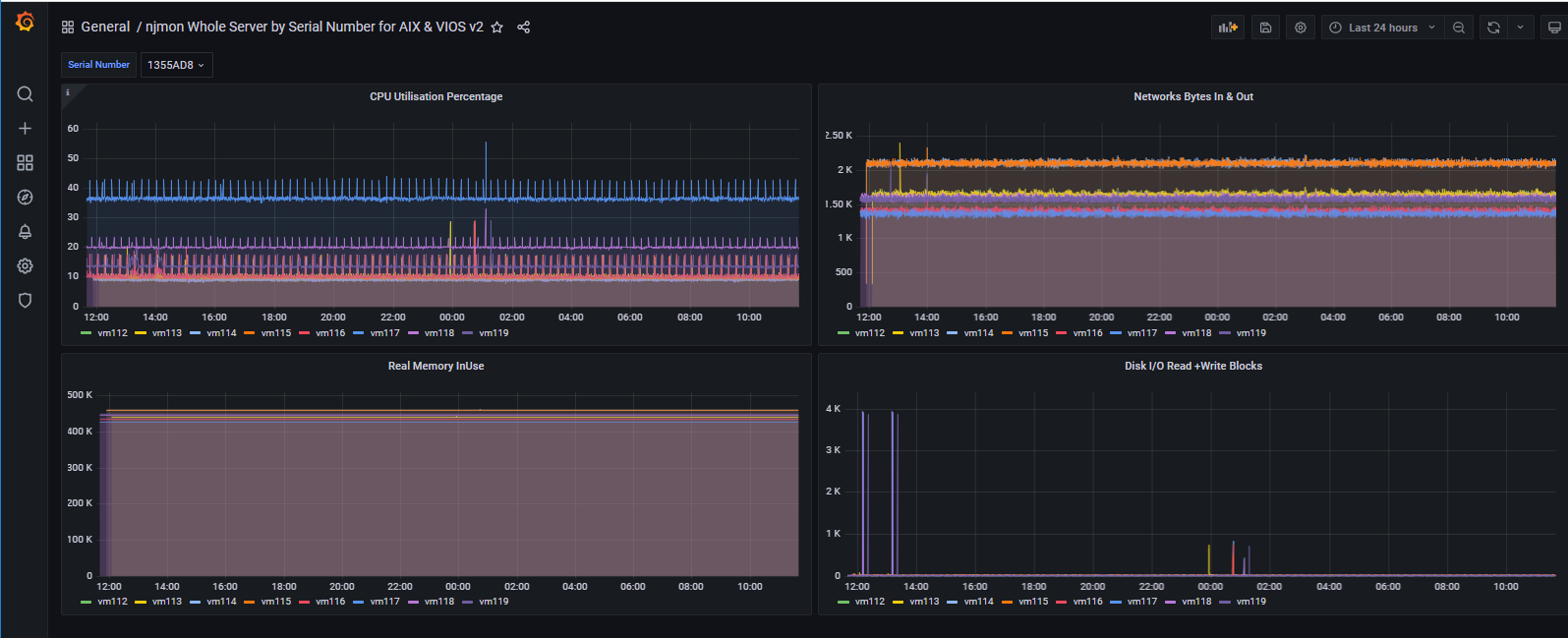Toggle vm119 series in Disk I/O legend
The height and width of the screenshot is (638, 1568).
pyautogui.click(x=1250, y=602)
